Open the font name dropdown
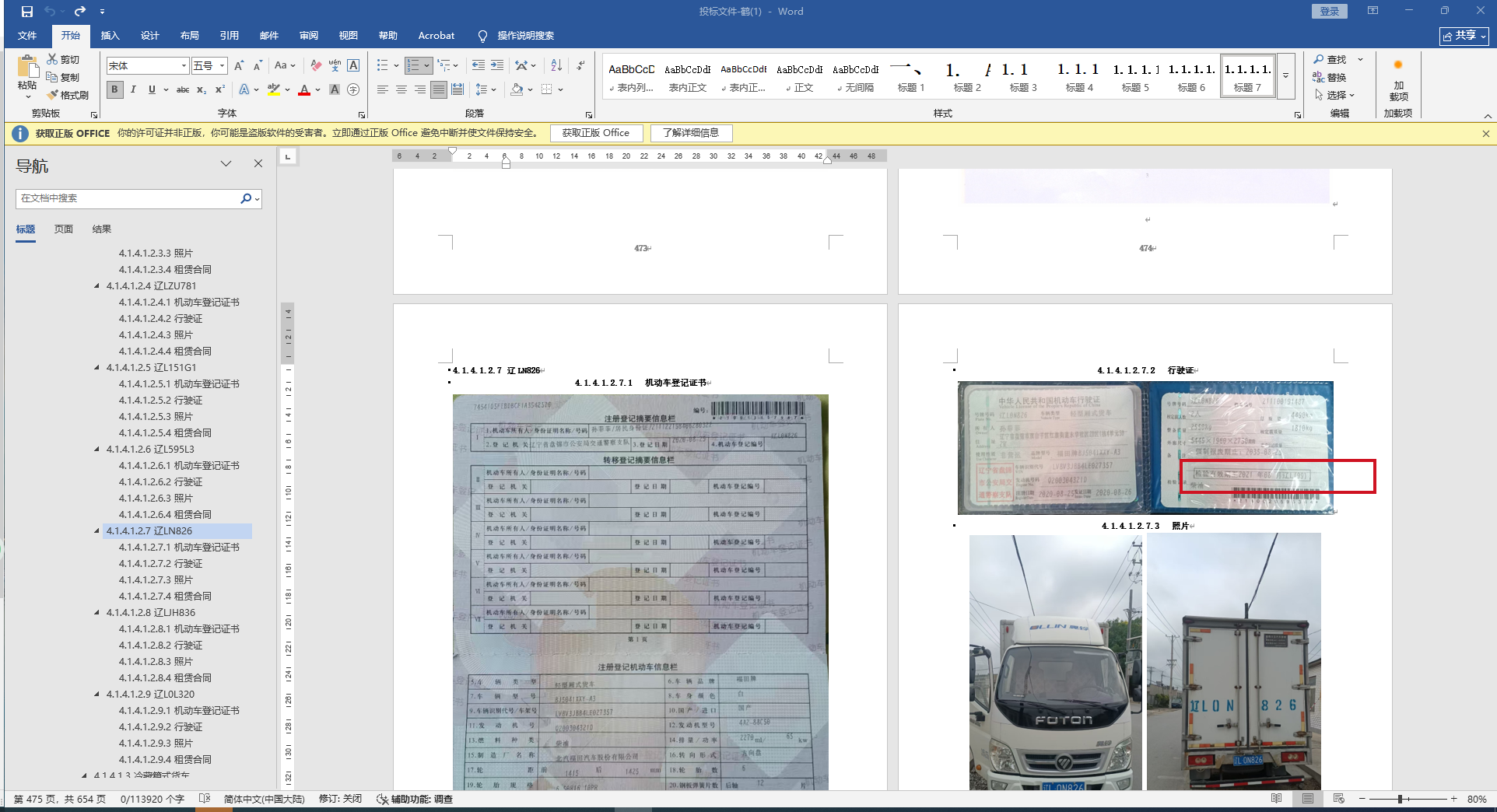Viewport: 1497px width, 812px height. click(x=184, y=66)
